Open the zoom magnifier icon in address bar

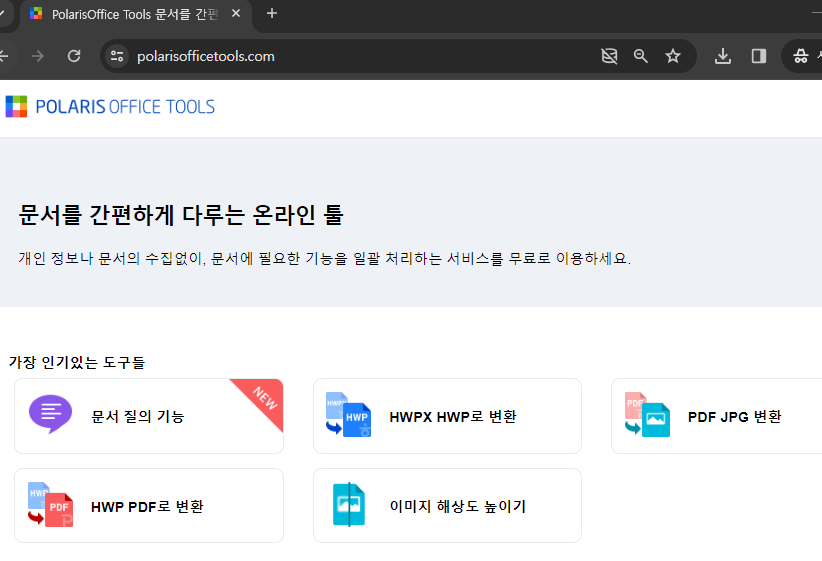[x=641, y=56]
